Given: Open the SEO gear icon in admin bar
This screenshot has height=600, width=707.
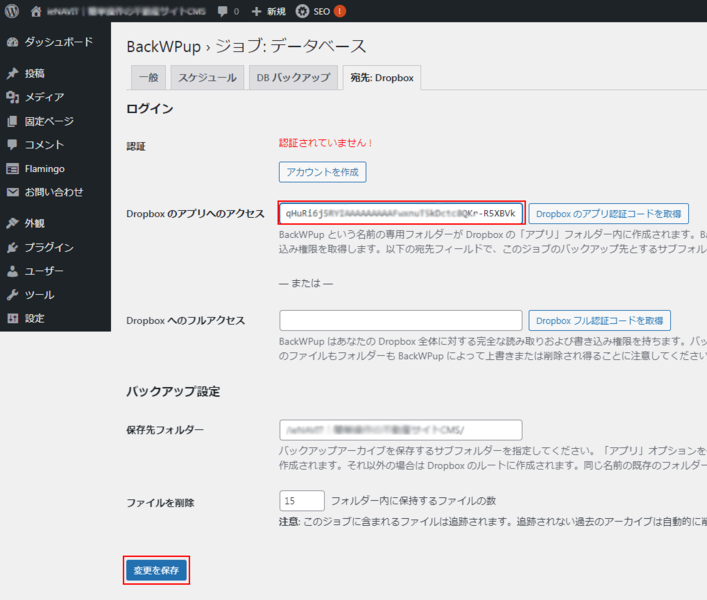Looking at the screenshot, I should pyautogui.click(x=302, y=11).
